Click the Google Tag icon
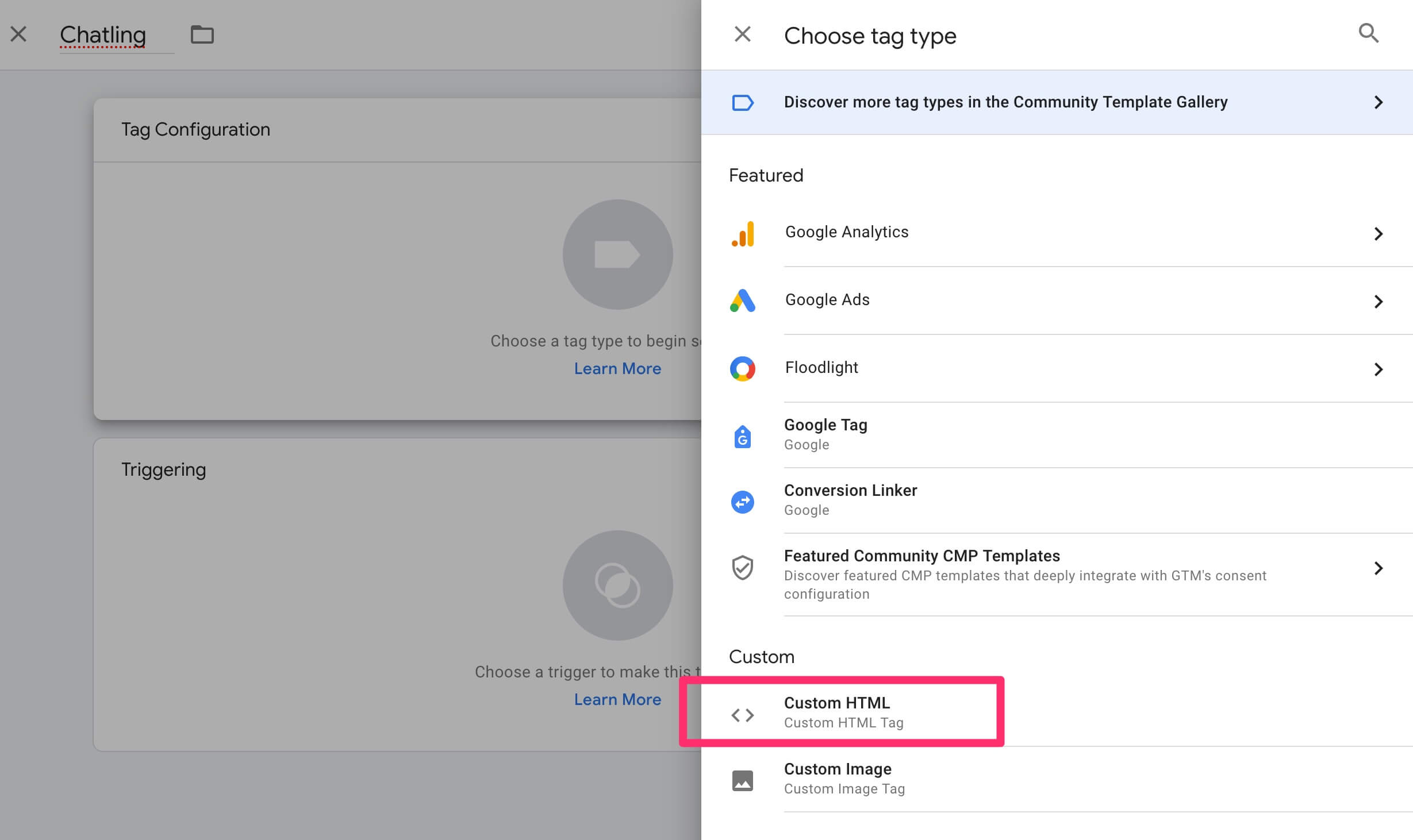This screenshot has width=1413, height=840. pyautogui.click(x=742, y=437)
